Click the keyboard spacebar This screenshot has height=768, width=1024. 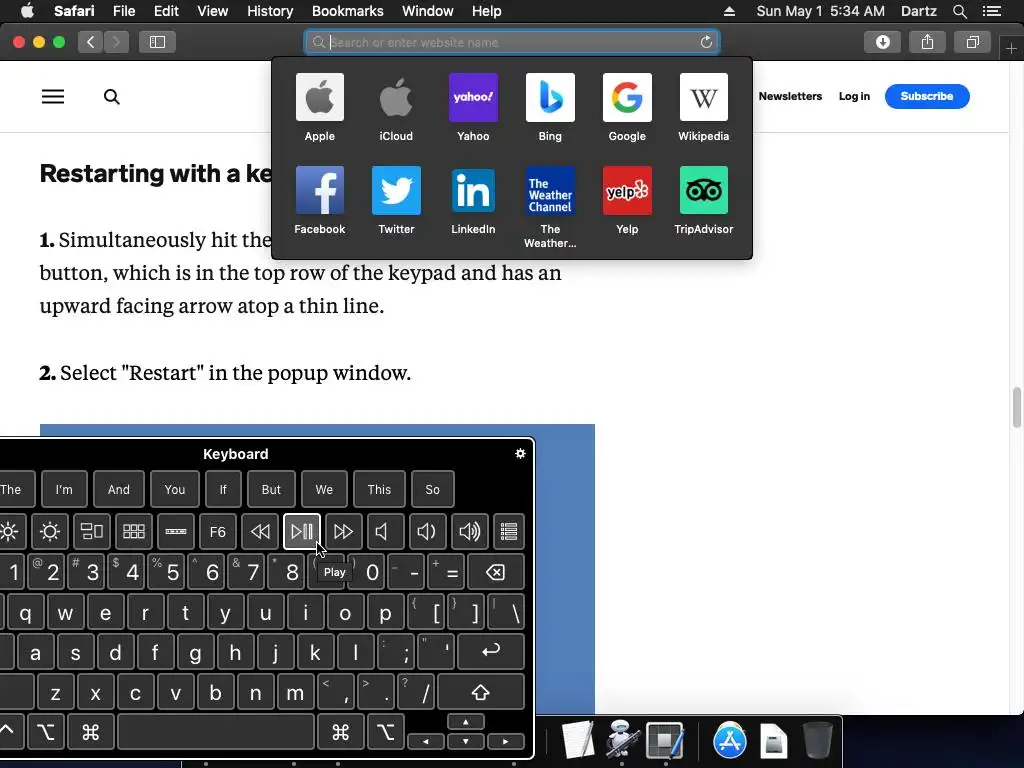pos(216,732)
